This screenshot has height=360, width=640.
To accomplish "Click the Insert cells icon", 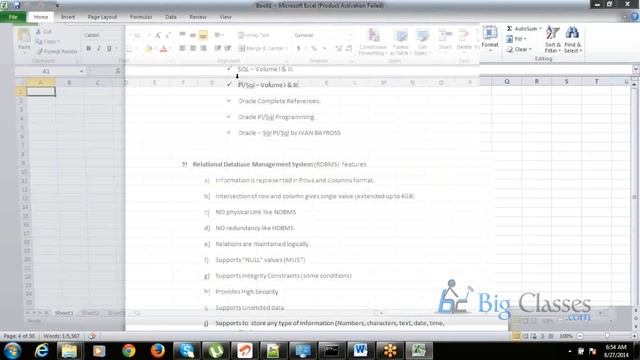I will tap(445, 36).
